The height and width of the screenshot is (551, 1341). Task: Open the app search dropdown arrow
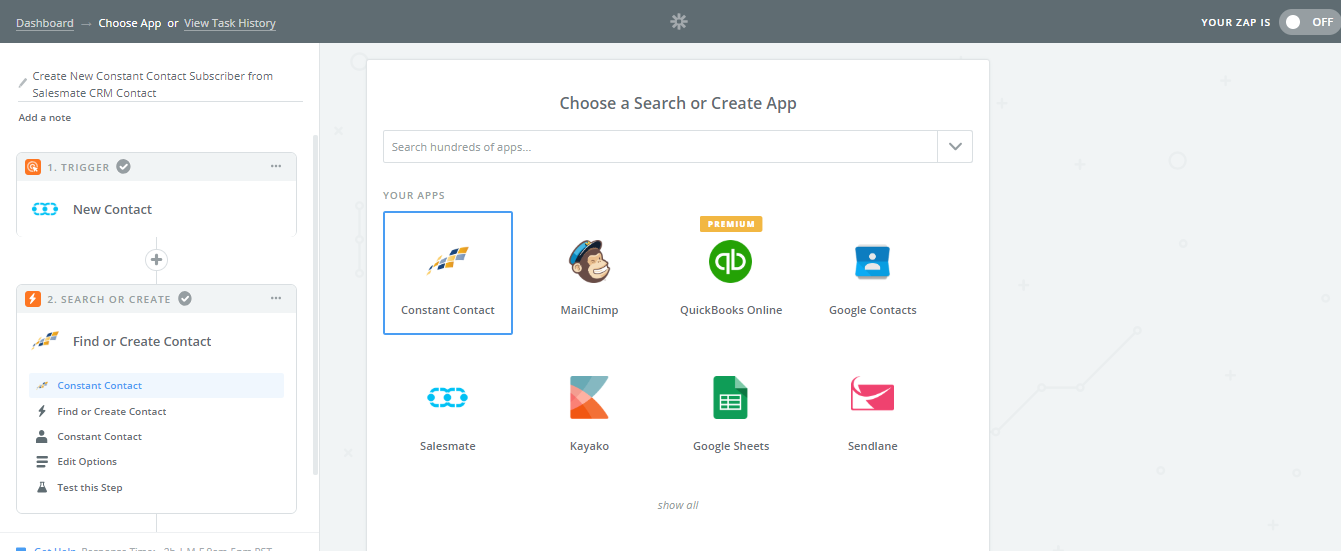tap(955, 147)
